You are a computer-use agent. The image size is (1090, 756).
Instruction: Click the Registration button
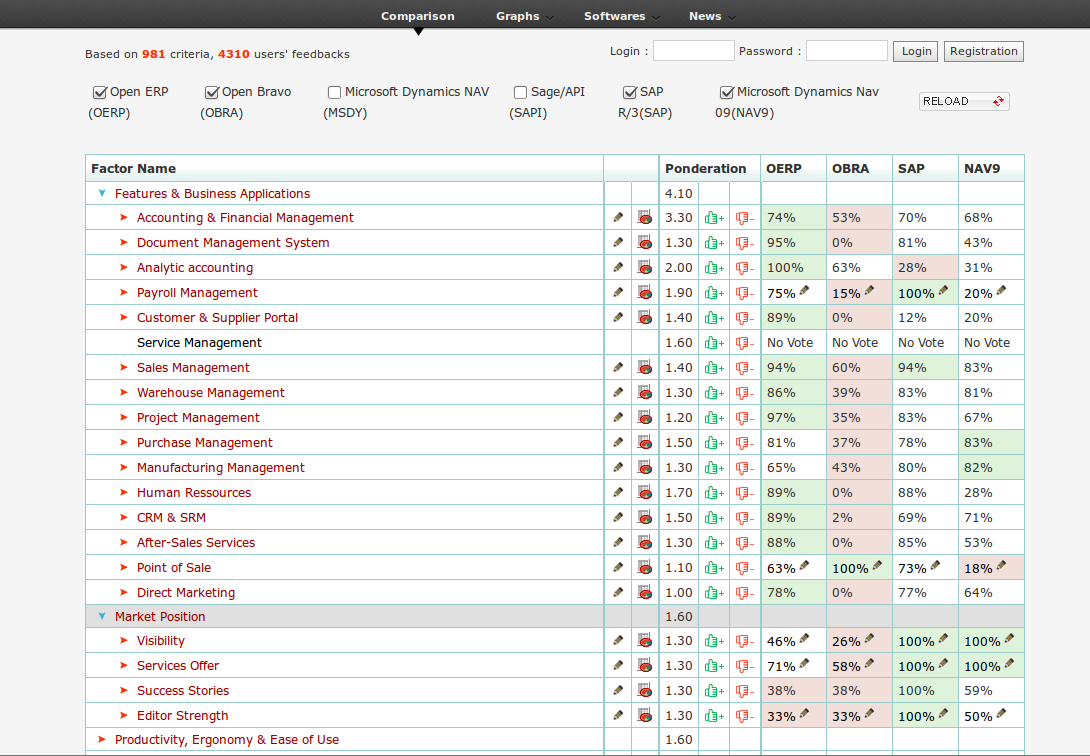[984, 52]
